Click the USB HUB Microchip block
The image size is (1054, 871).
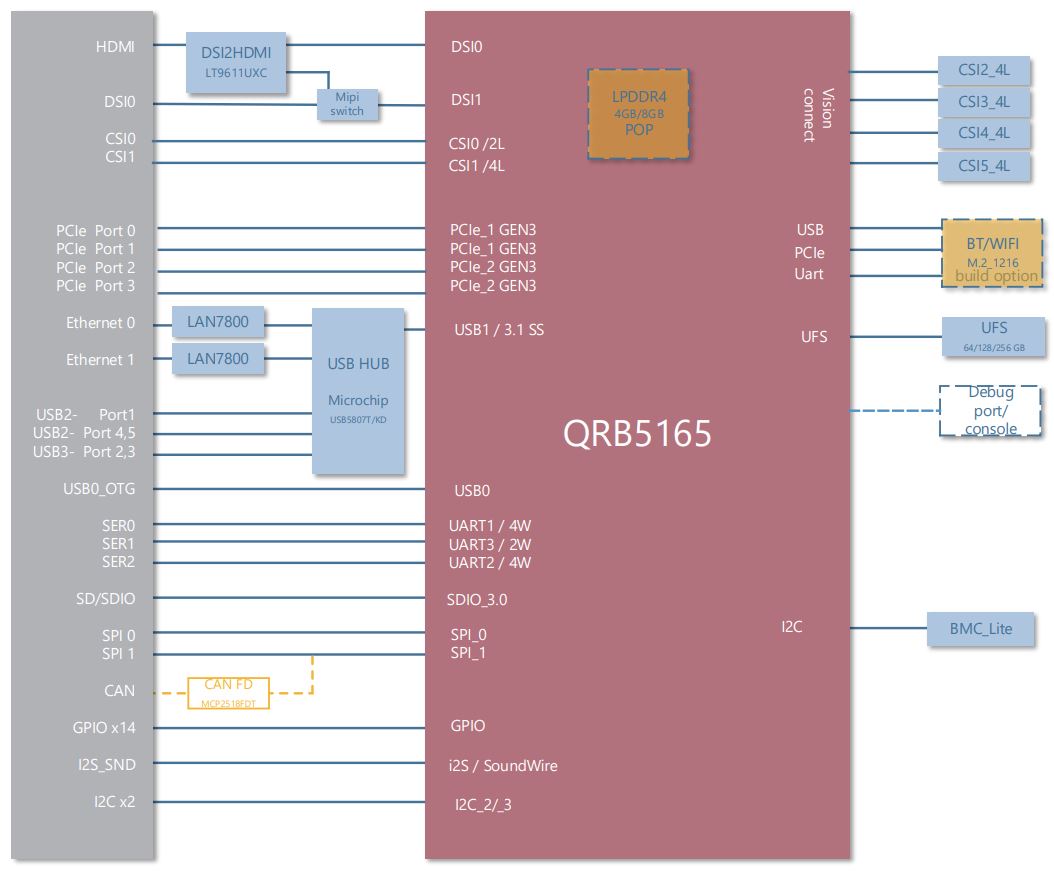pos(358,391)
